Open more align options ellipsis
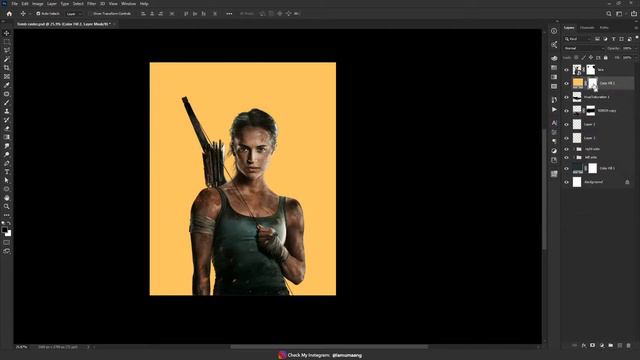Viewport: 640px width, 360px height. pos(229,13)
